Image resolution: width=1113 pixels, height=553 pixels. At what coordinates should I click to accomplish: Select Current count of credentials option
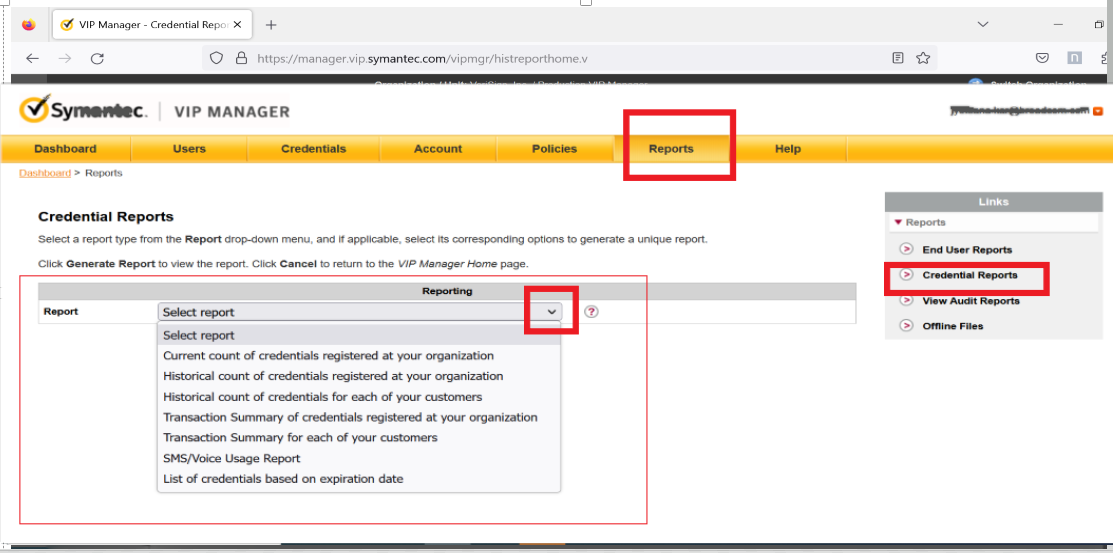pyautogui.click(x=359, y=356)
